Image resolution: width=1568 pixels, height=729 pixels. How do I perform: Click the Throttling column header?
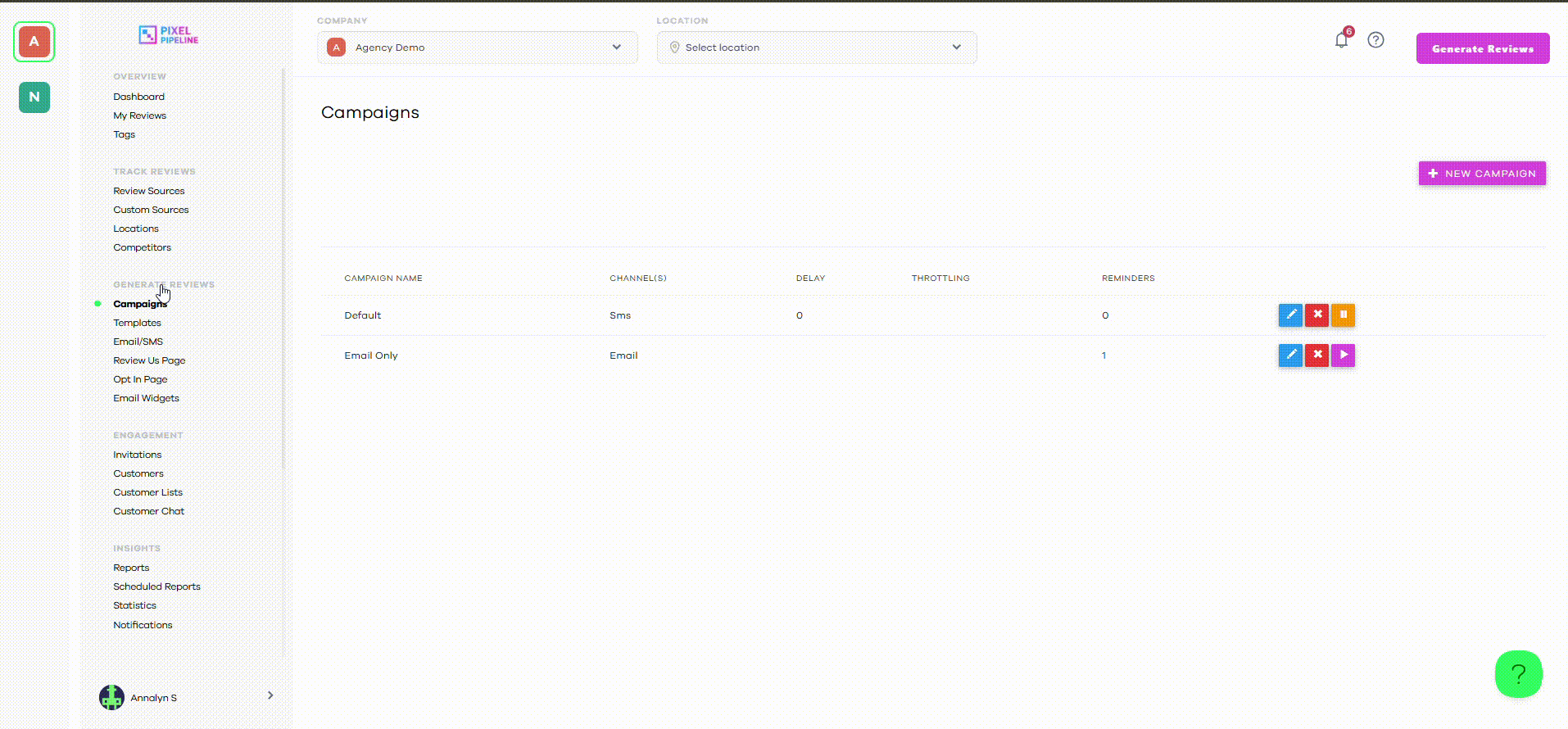(x=940, y=278)
